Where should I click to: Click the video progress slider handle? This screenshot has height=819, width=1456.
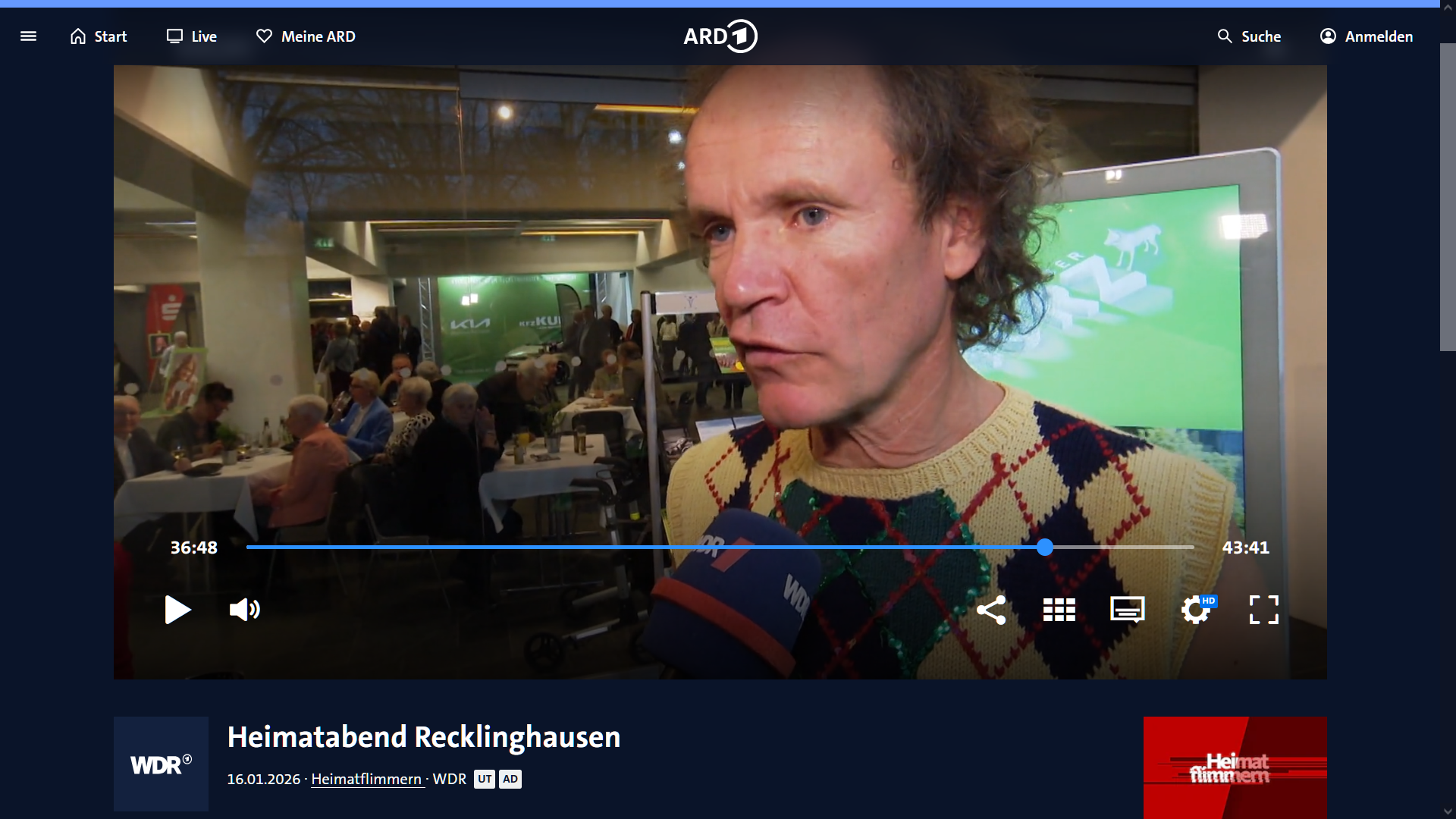pos(1045,547)
